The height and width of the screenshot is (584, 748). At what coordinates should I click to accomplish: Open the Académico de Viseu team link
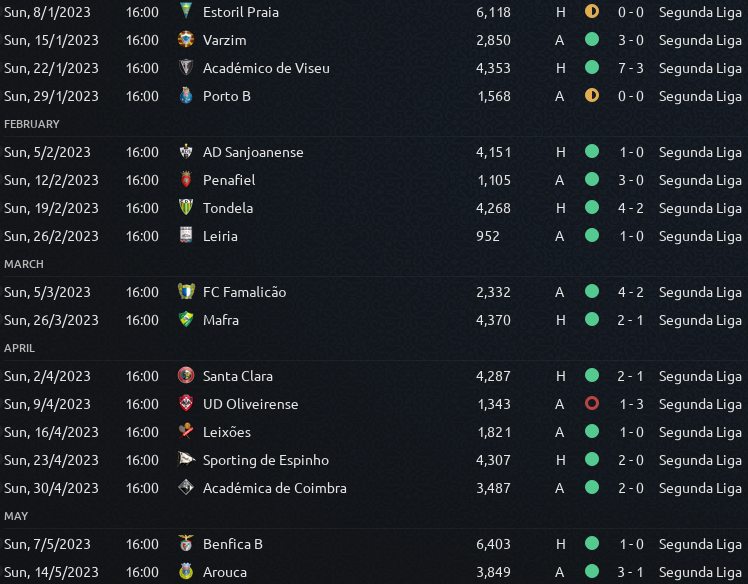pos(266,68)
